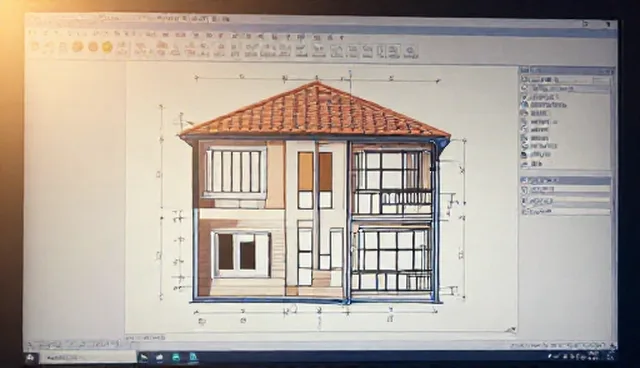
Task: Select the last row in the lower right panel list
Action: click(566, 211)
